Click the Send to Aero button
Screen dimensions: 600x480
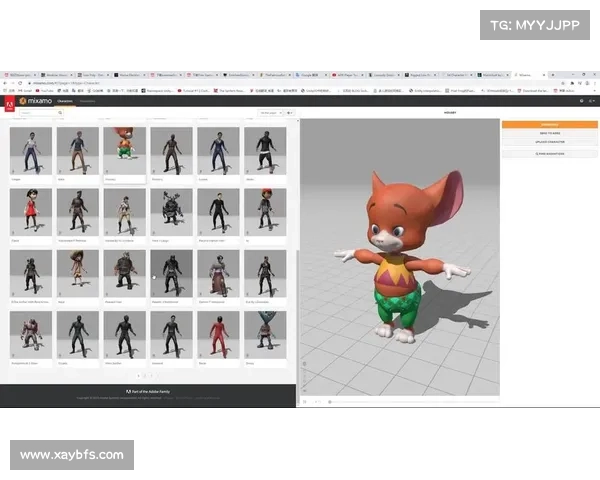tap(548, 134)
